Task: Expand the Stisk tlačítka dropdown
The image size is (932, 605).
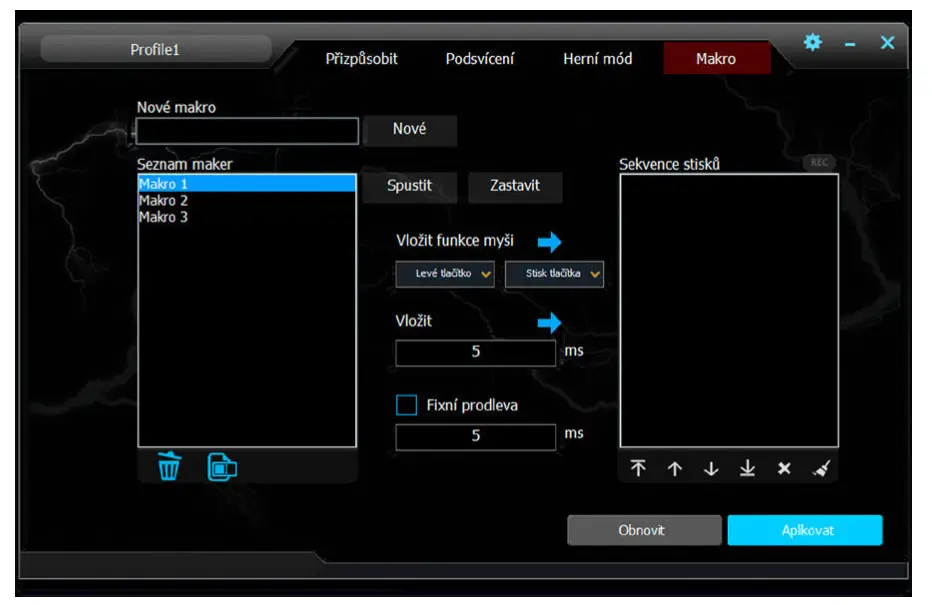Action: point(555,273)
